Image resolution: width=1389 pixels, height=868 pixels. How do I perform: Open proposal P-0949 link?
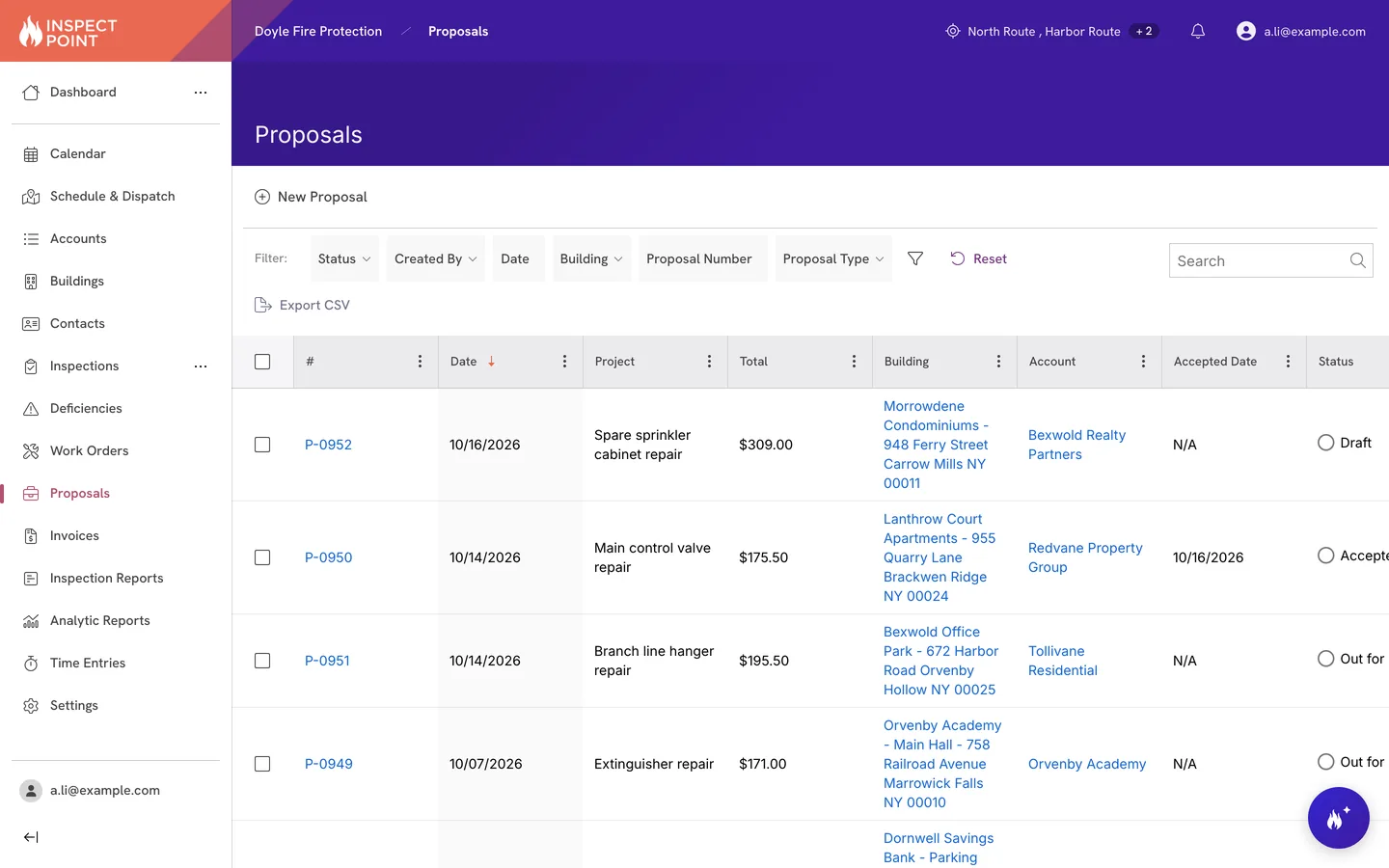pyautogui.click(x=329, y=764)
